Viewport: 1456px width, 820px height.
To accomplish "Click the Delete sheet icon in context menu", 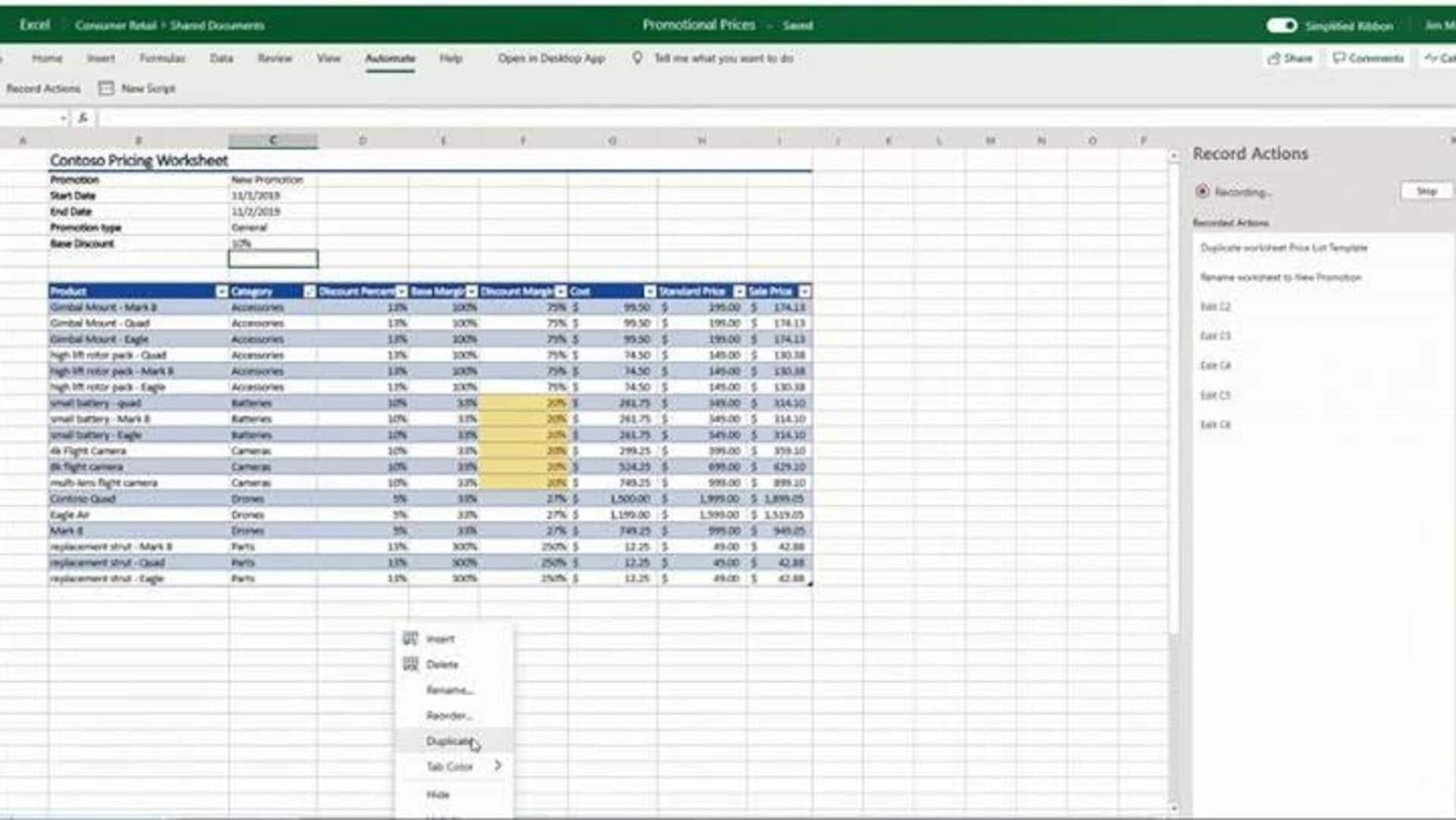I will click(410, 664).
